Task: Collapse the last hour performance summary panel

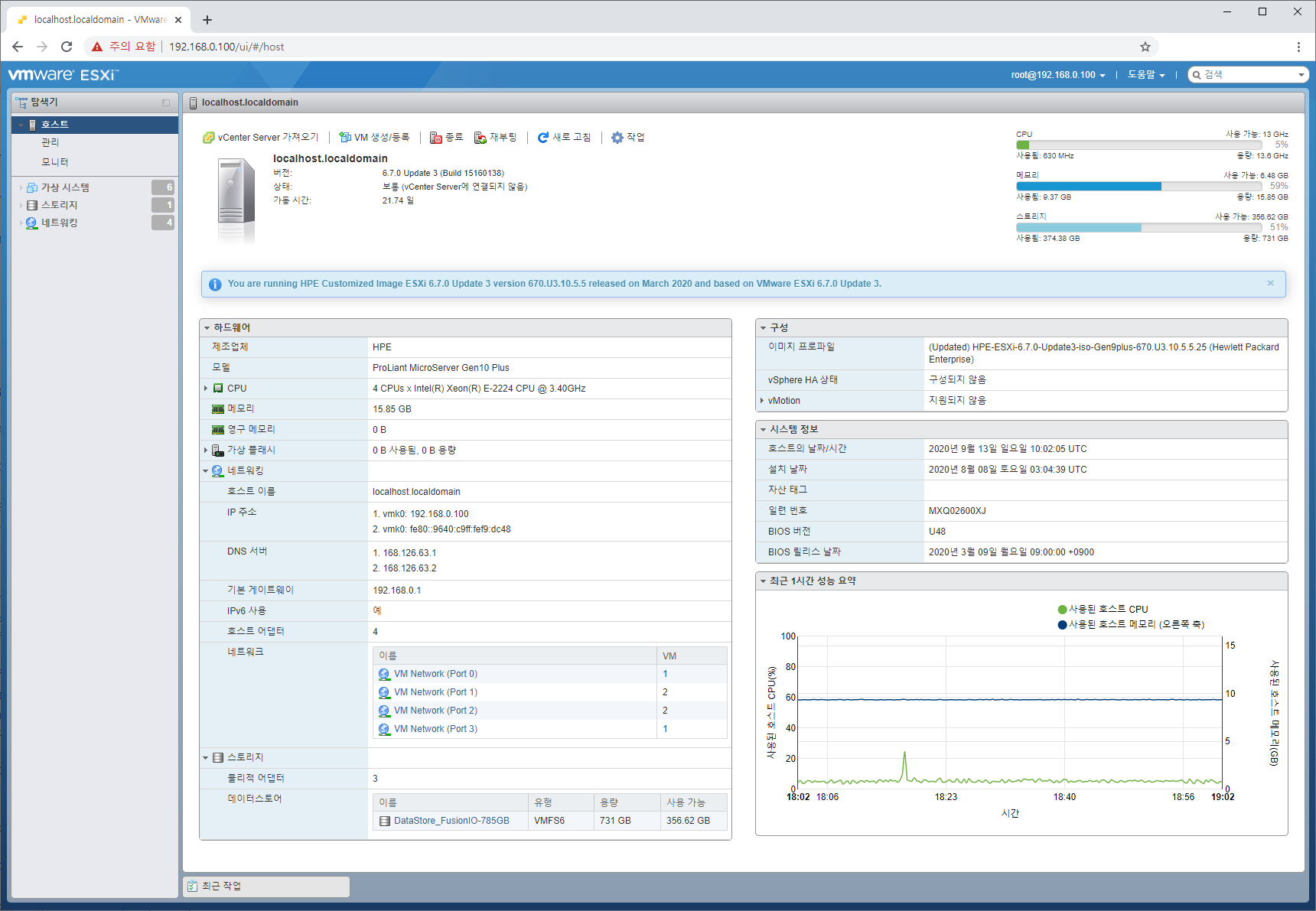Action: tap(763, 581)
